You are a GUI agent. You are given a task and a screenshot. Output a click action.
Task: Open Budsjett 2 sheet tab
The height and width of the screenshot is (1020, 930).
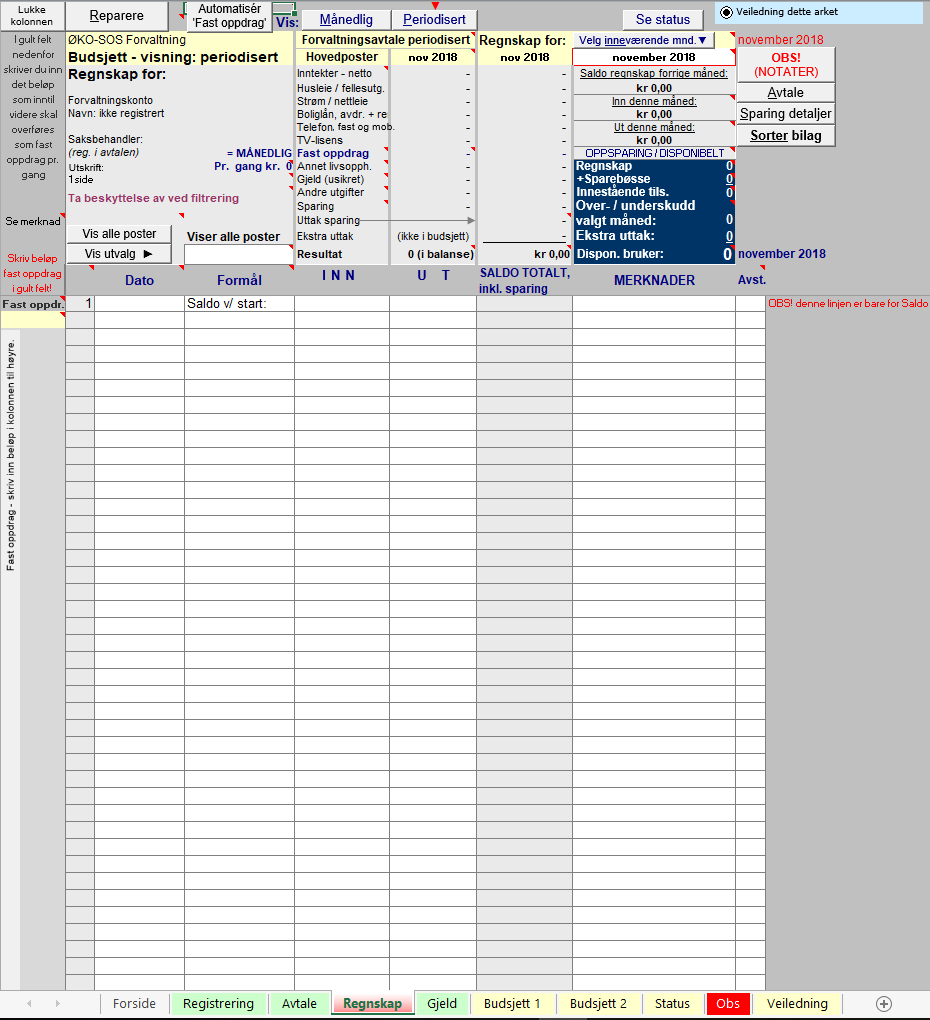tap(598, 1003)
